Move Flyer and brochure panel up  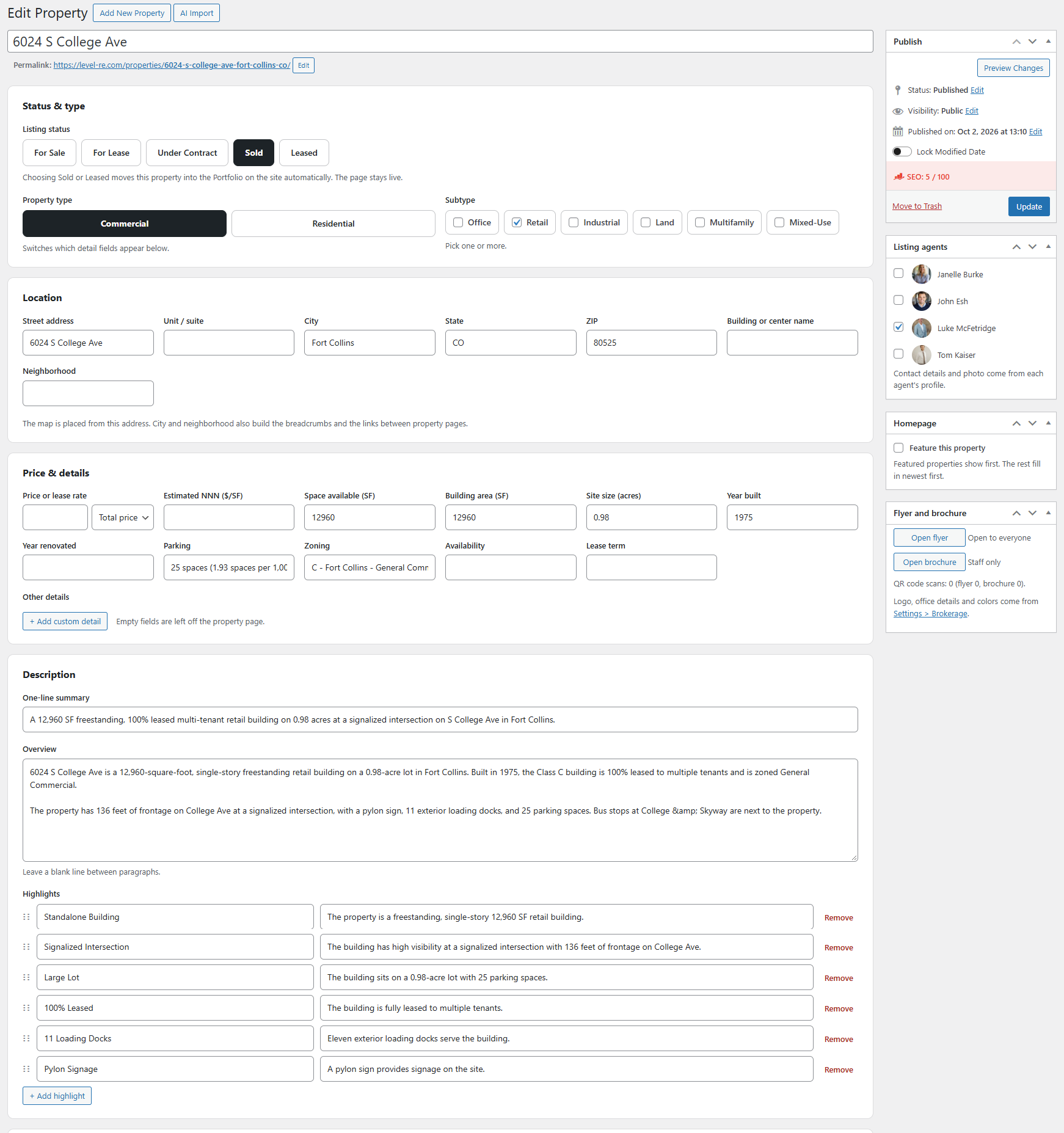[x=1016, y=513]
